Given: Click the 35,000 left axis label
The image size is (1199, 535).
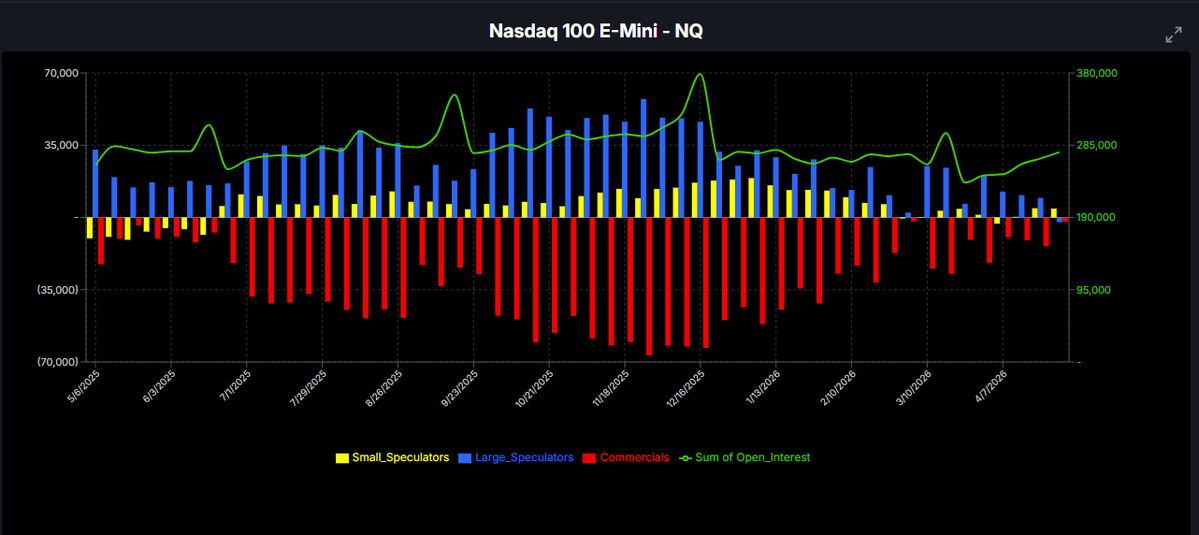Looking at the screenshot, I should [x=61, y=145].
